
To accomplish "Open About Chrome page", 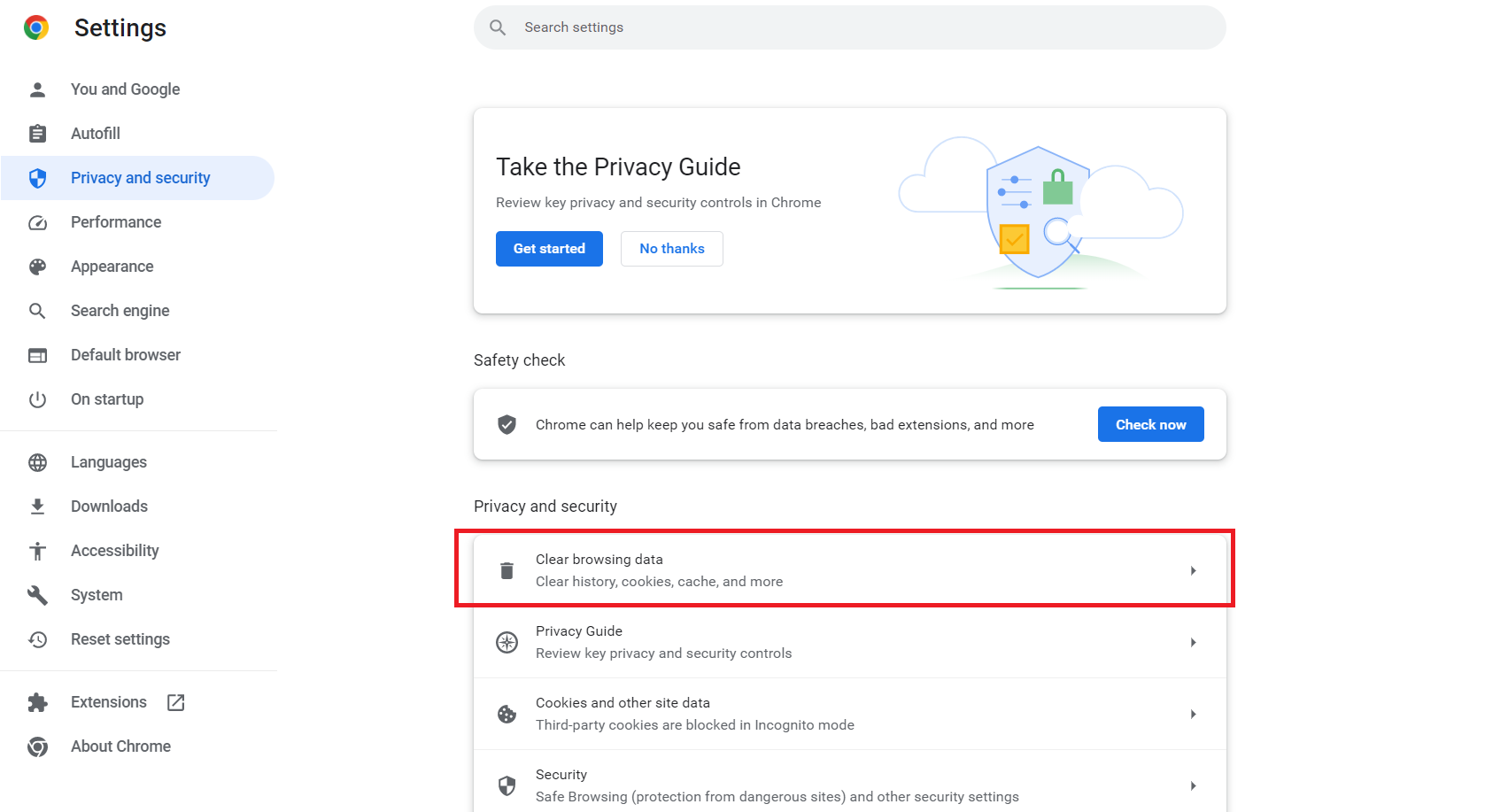I will pos(137,746).
